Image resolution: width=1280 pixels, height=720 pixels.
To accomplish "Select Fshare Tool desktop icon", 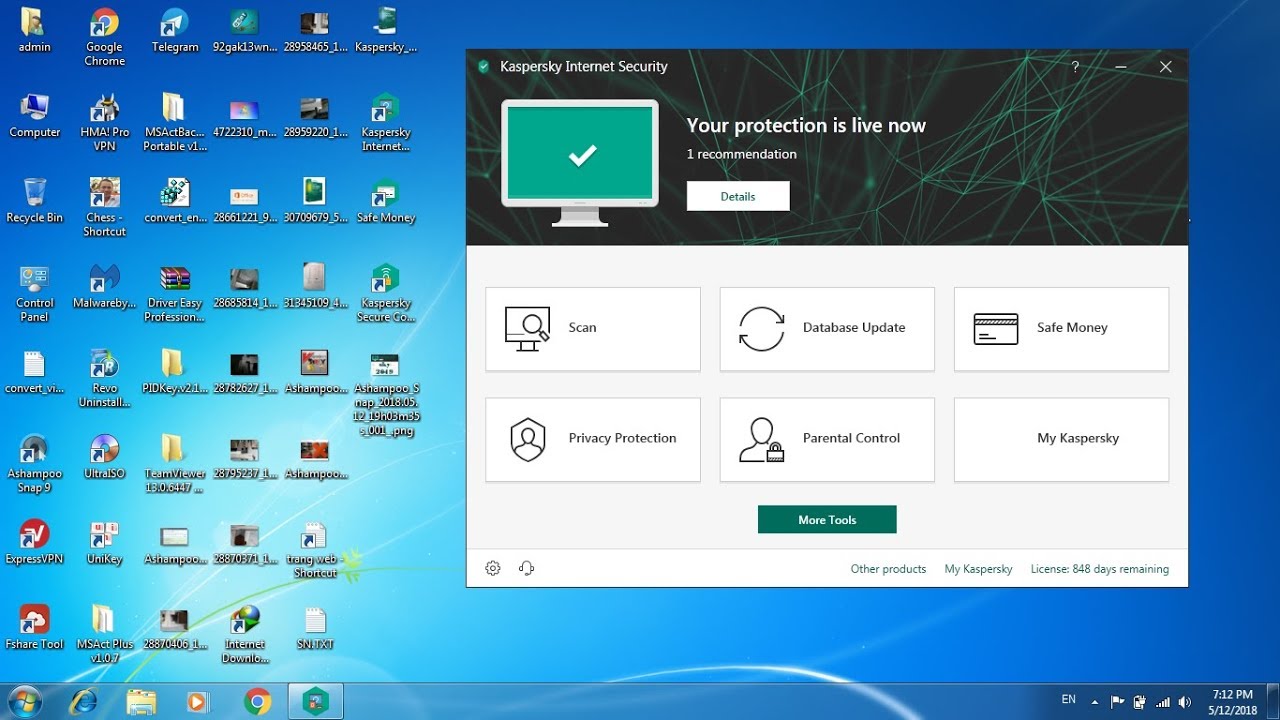I will tap(34, 627).
